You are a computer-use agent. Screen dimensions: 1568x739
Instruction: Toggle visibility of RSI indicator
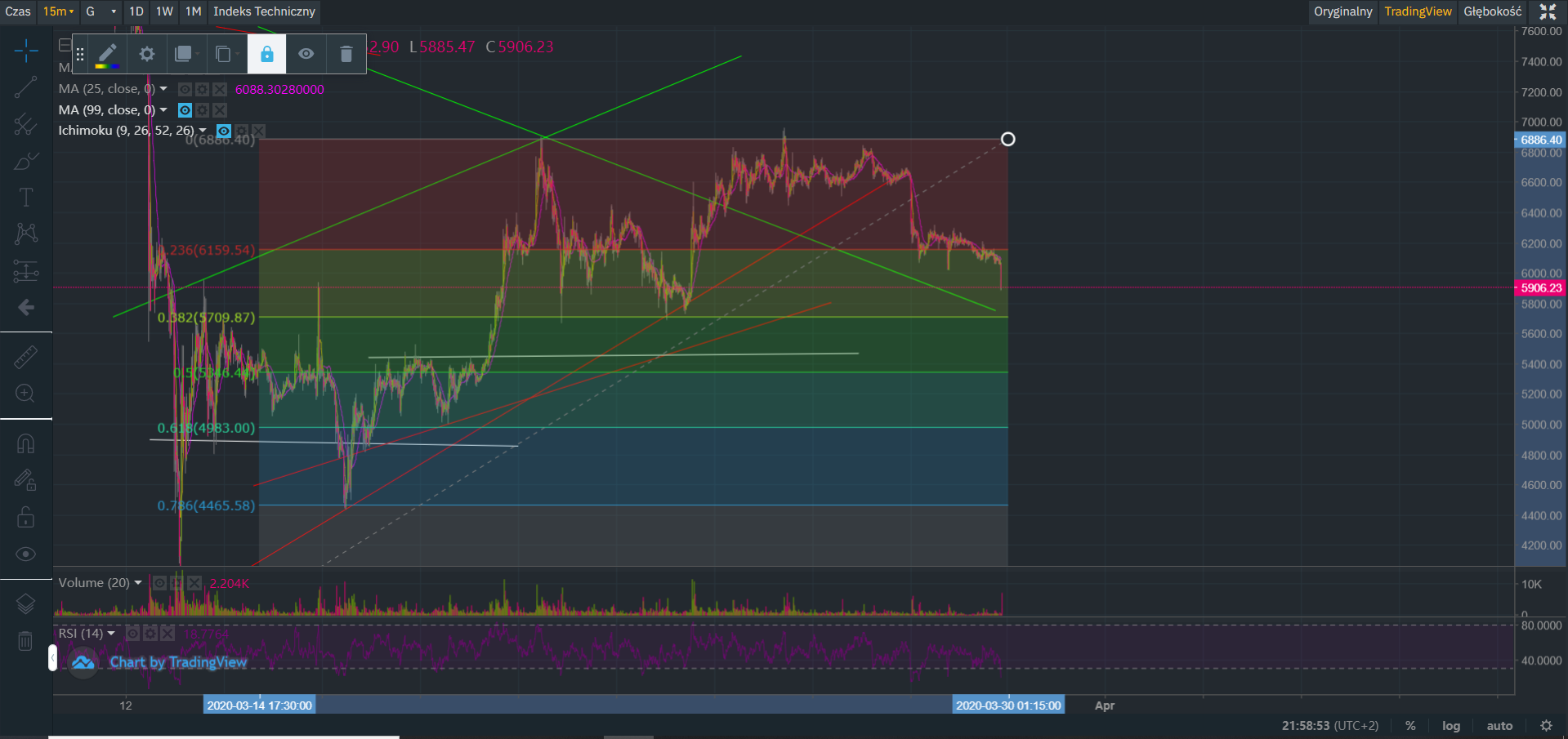point(132,634)
